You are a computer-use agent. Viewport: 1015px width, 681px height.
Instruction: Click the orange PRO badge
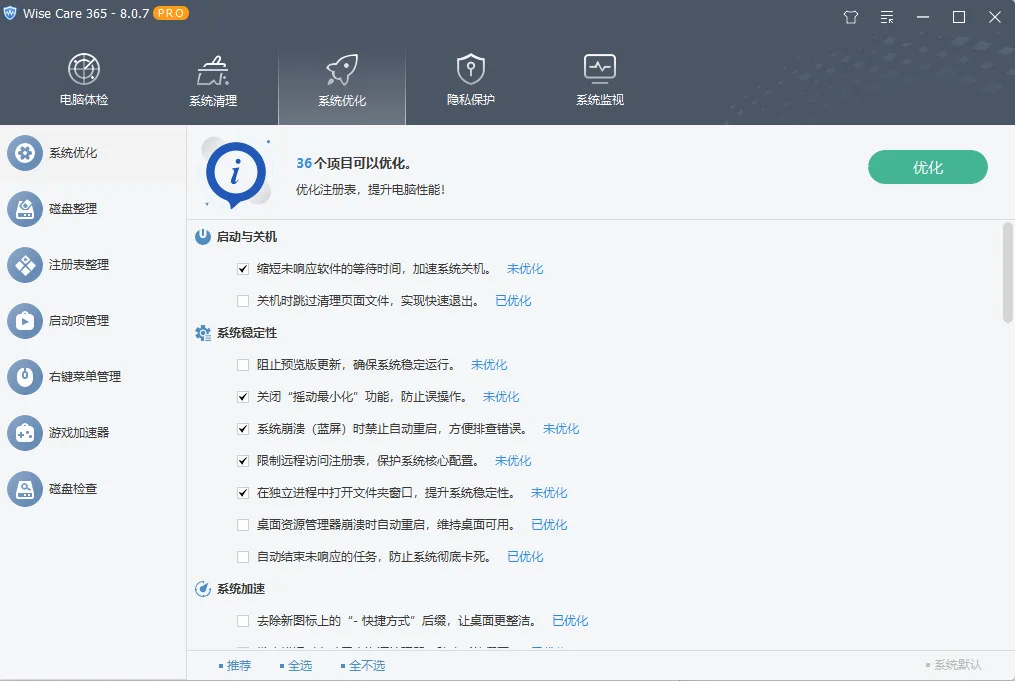170,13
